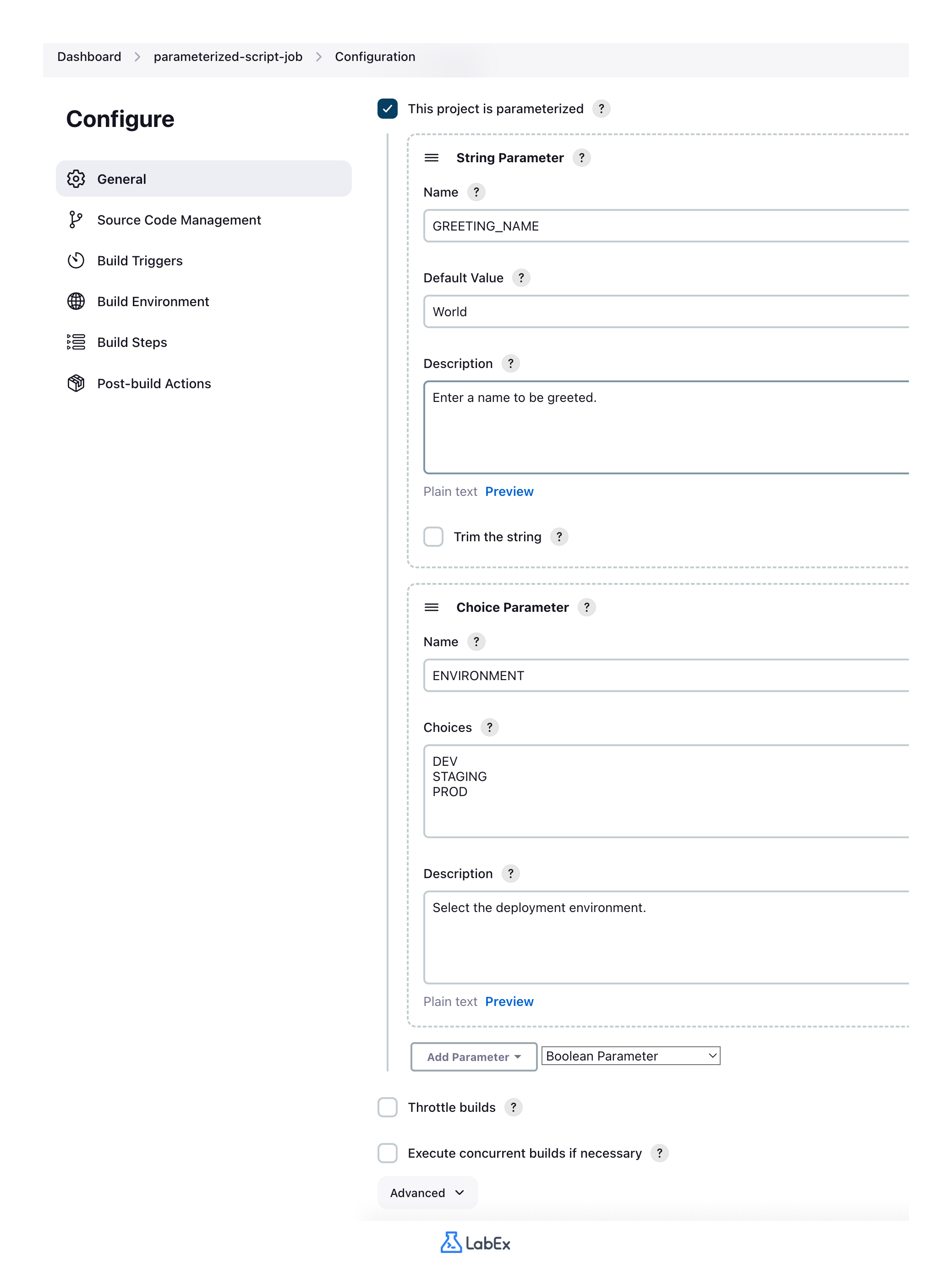Click the Build Triggers clock icon

[76, 261]
